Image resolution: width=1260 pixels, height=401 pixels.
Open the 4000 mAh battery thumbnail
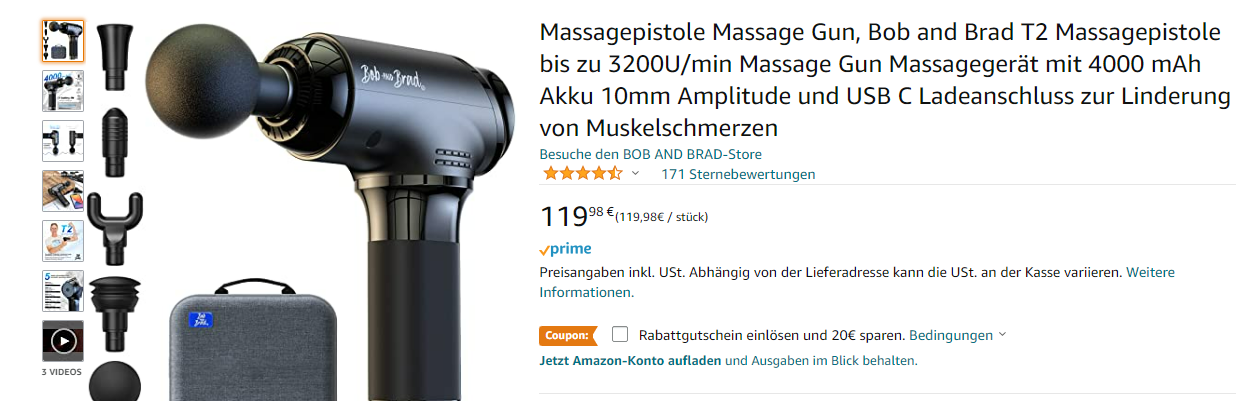click(x=62, y=91)
